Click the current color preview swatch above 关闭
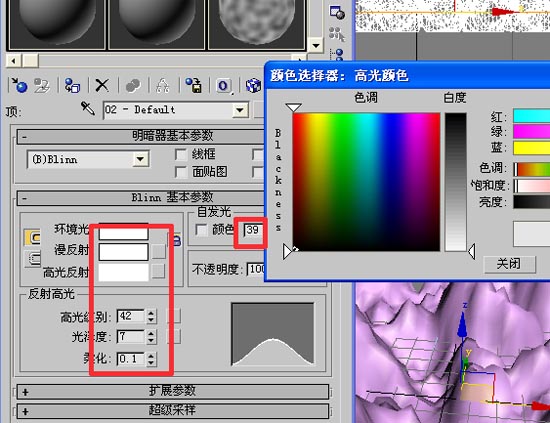Viewport: 550px width, 423px height. point(531,234)
